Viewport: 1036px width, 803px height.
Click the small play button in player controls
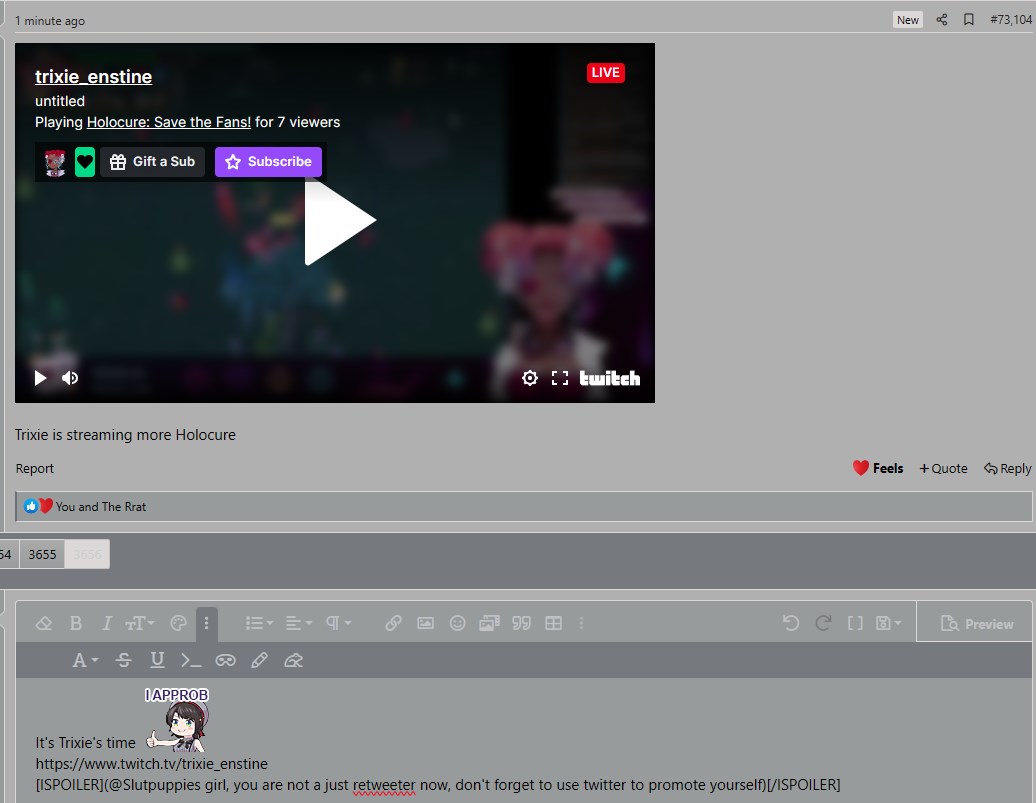coord(40,378)
